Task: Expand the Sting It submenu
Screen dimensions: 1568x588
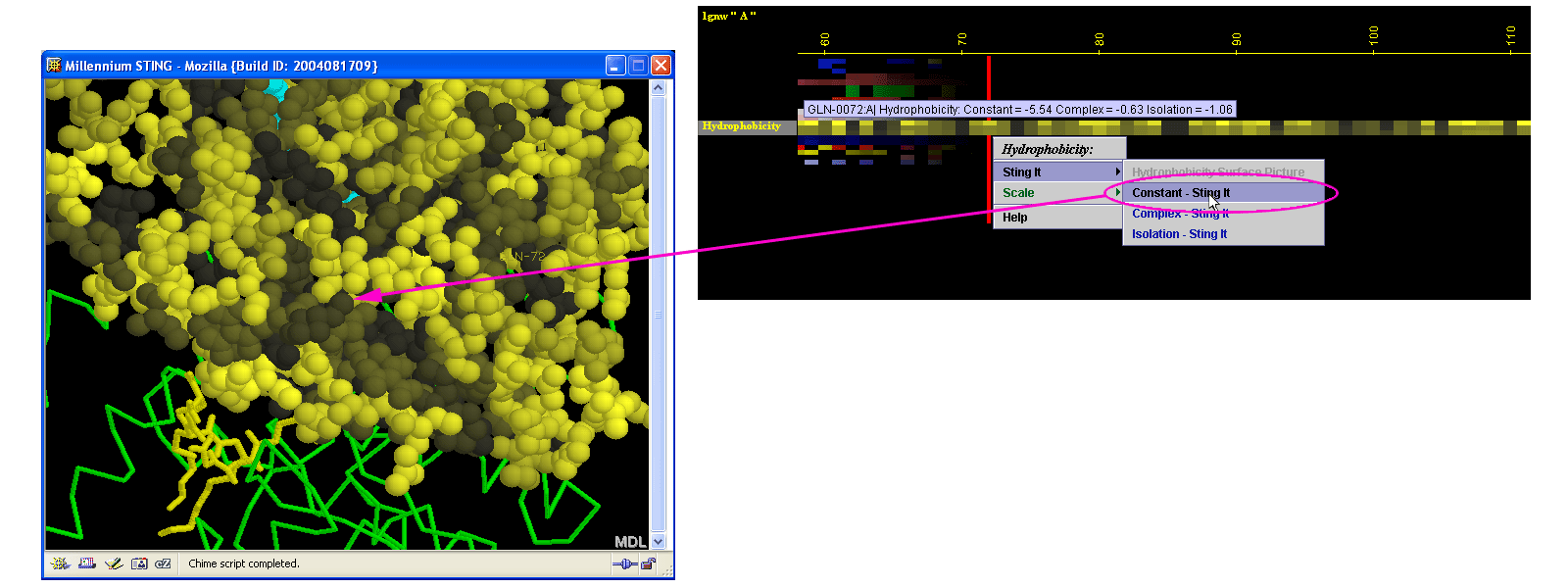Action: 1058,171
